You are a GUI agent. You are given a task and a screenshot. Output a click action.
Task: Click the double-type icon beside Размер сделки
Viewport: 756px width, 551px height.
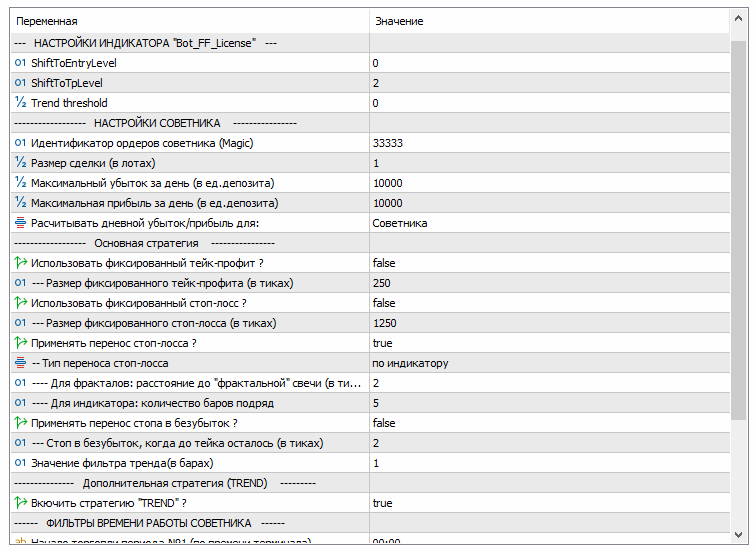click(x=20, y=163)
